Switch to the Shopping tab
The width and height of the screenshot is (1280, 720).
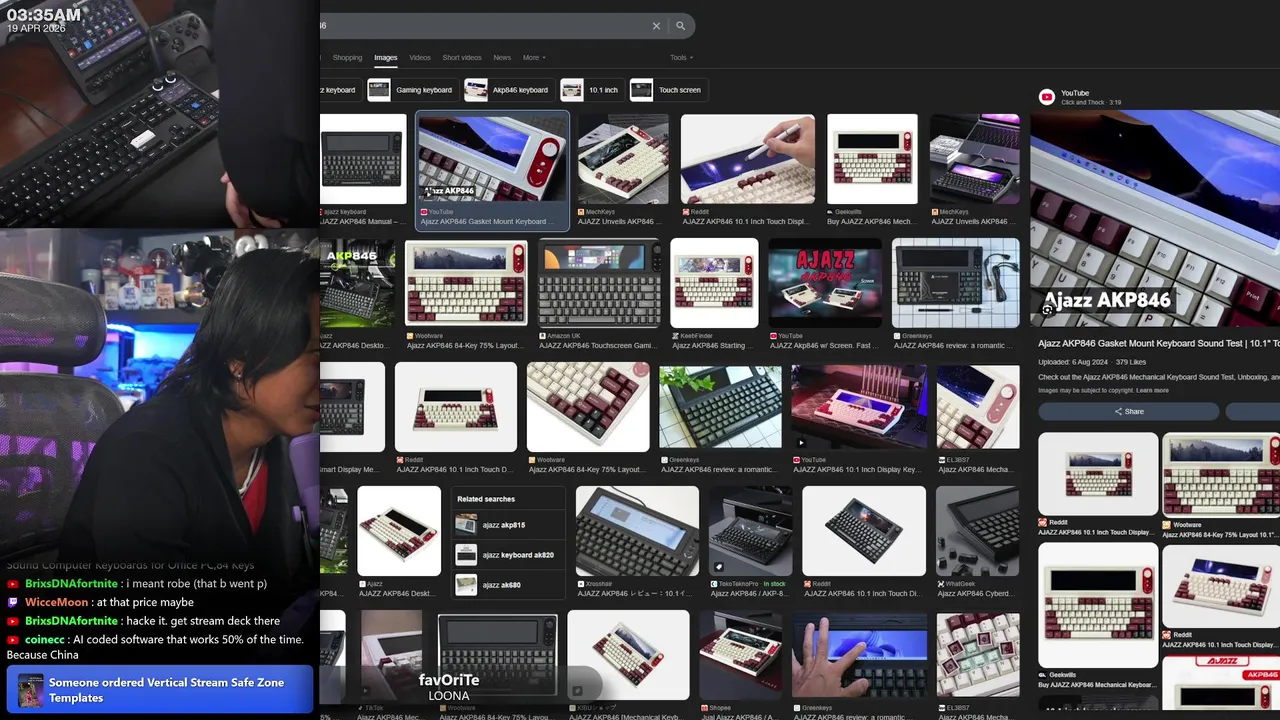click(x=347, y=58)
